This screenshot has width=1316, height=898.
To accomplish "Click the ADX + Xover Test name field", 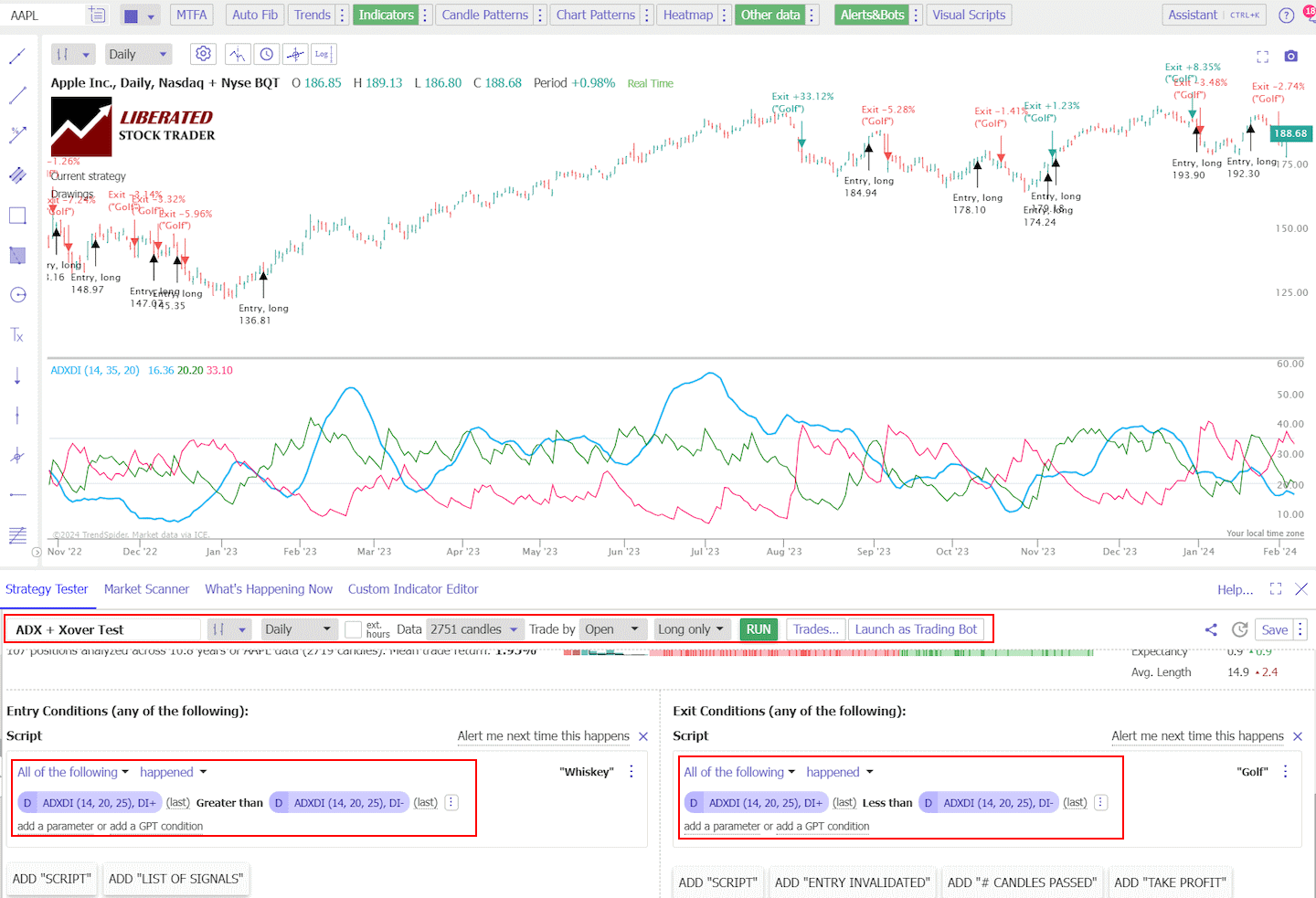I will tap(102, 629).
